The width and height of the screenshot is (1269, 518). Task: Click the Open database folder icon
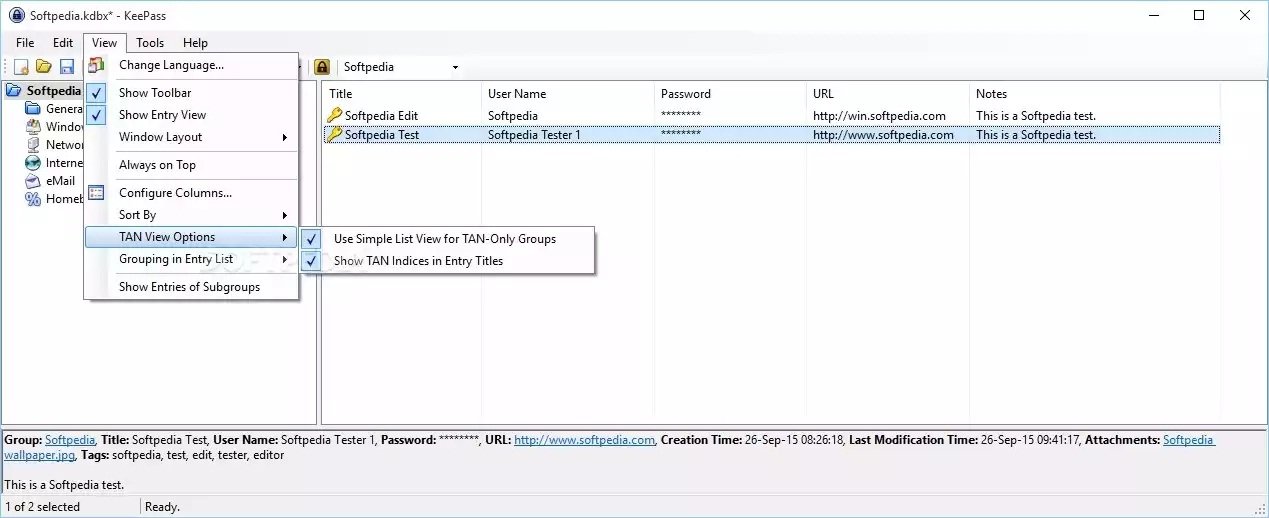[44, 67]
